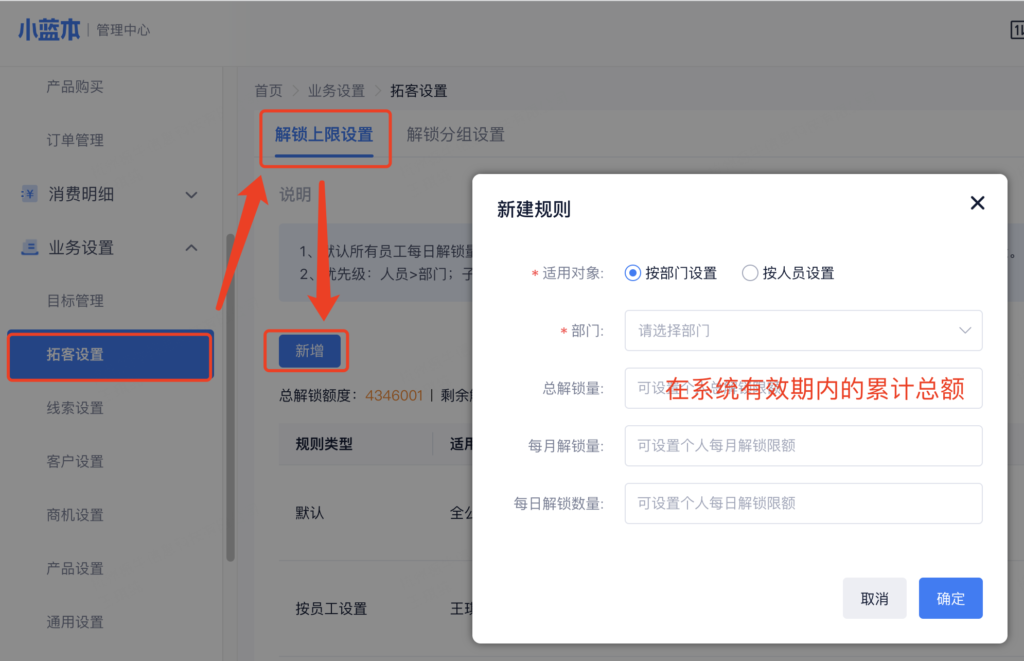The image size is (1024, 661).
Task: Select the 按人员设置 radio option
Action: 750,273
